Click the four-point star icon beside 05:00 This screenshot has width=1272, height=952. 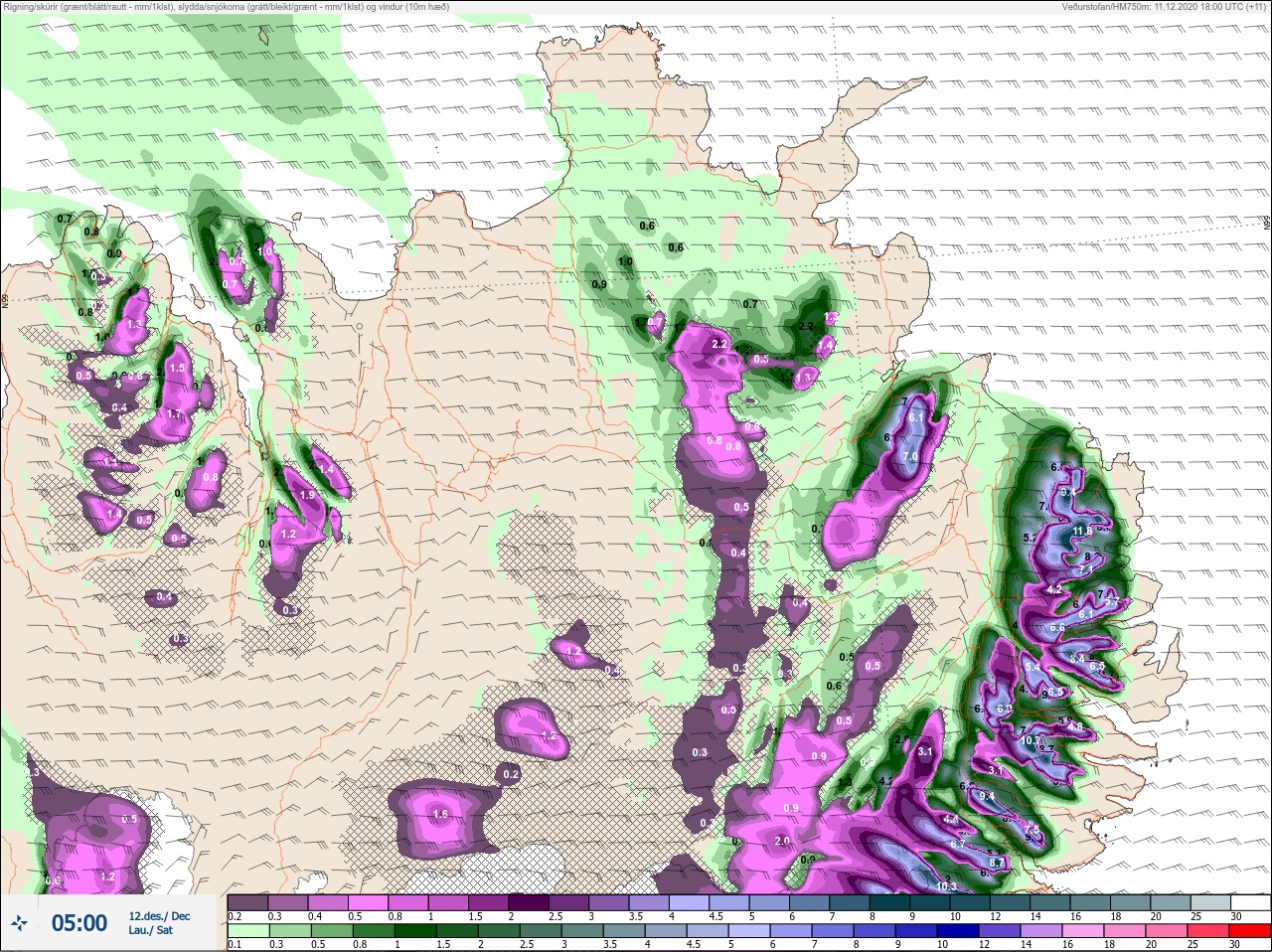(20, 922)
